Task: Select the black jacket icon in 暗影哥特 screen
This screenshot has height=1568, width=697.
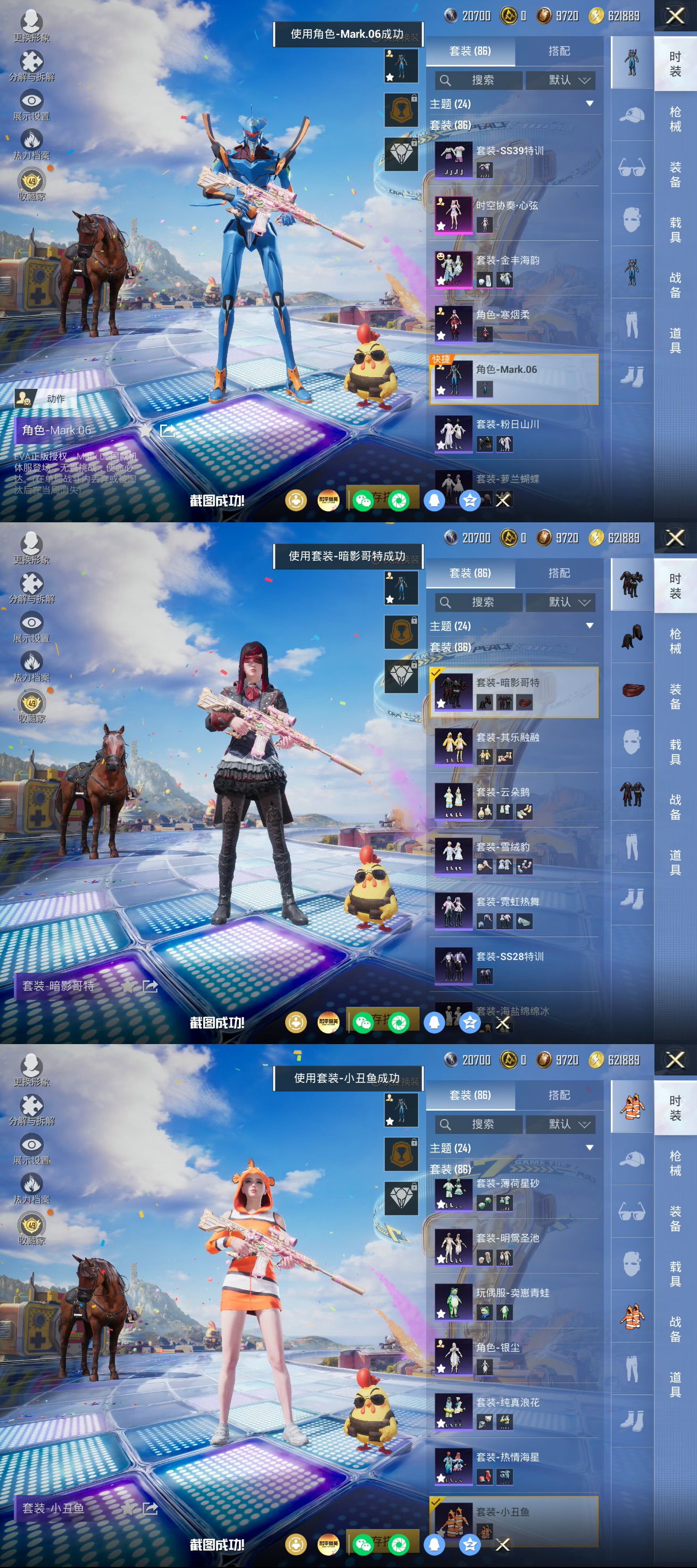Action: 632,794
